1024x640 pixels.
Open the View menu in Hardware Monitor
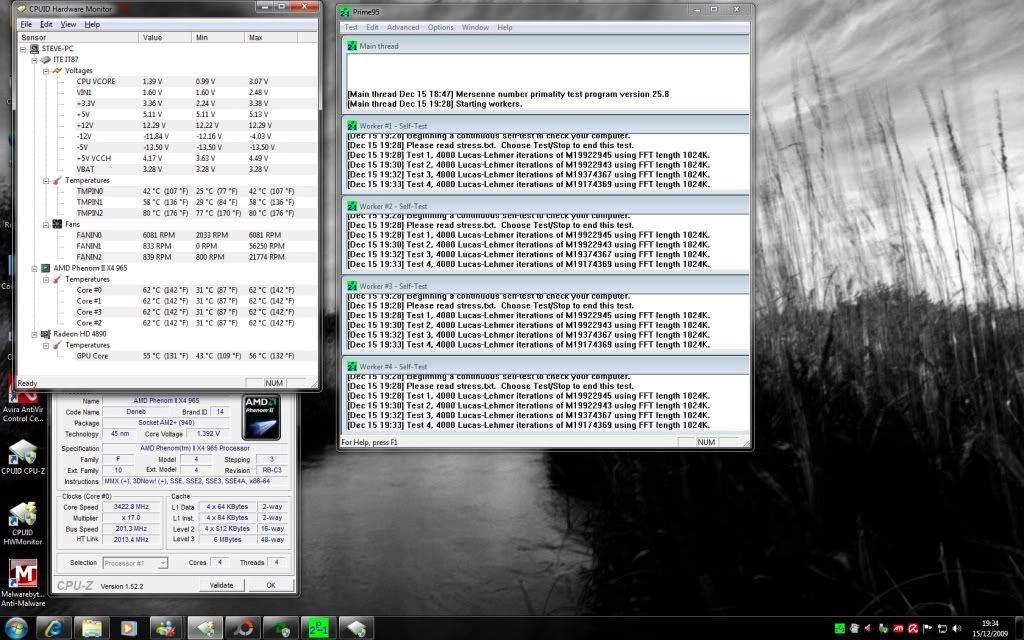coord(69,24)
